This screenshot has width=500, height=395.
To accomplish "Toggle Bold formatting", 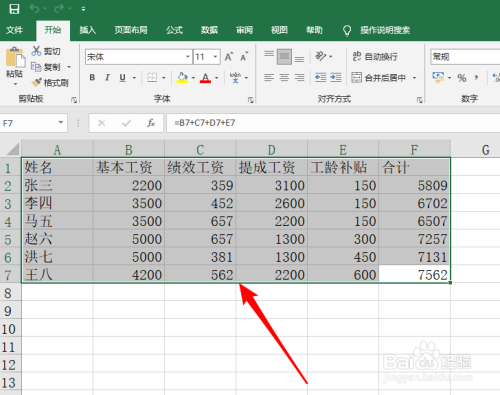I will click(x=92, y=78).
